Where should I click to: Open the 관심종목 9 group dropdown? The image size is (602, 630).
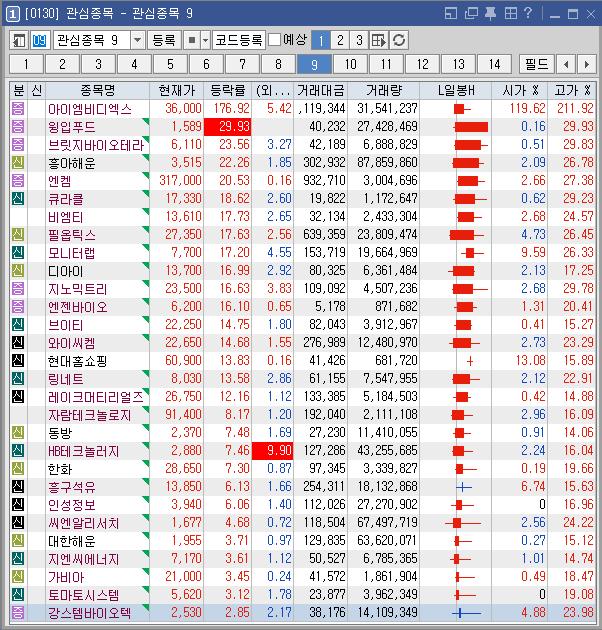pos(137,40)
